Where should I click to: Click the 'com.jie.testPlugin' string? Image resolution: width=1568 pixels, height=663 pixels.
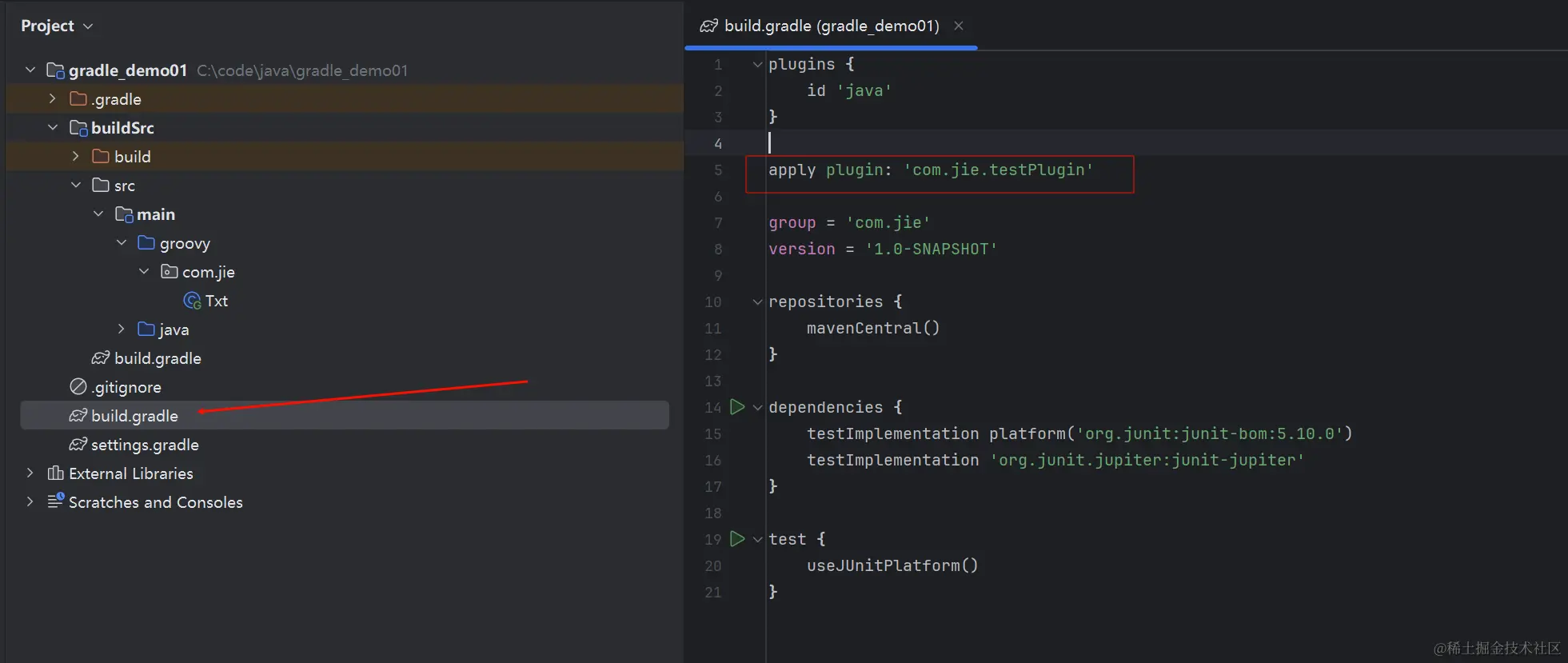[x=998, y=170]
